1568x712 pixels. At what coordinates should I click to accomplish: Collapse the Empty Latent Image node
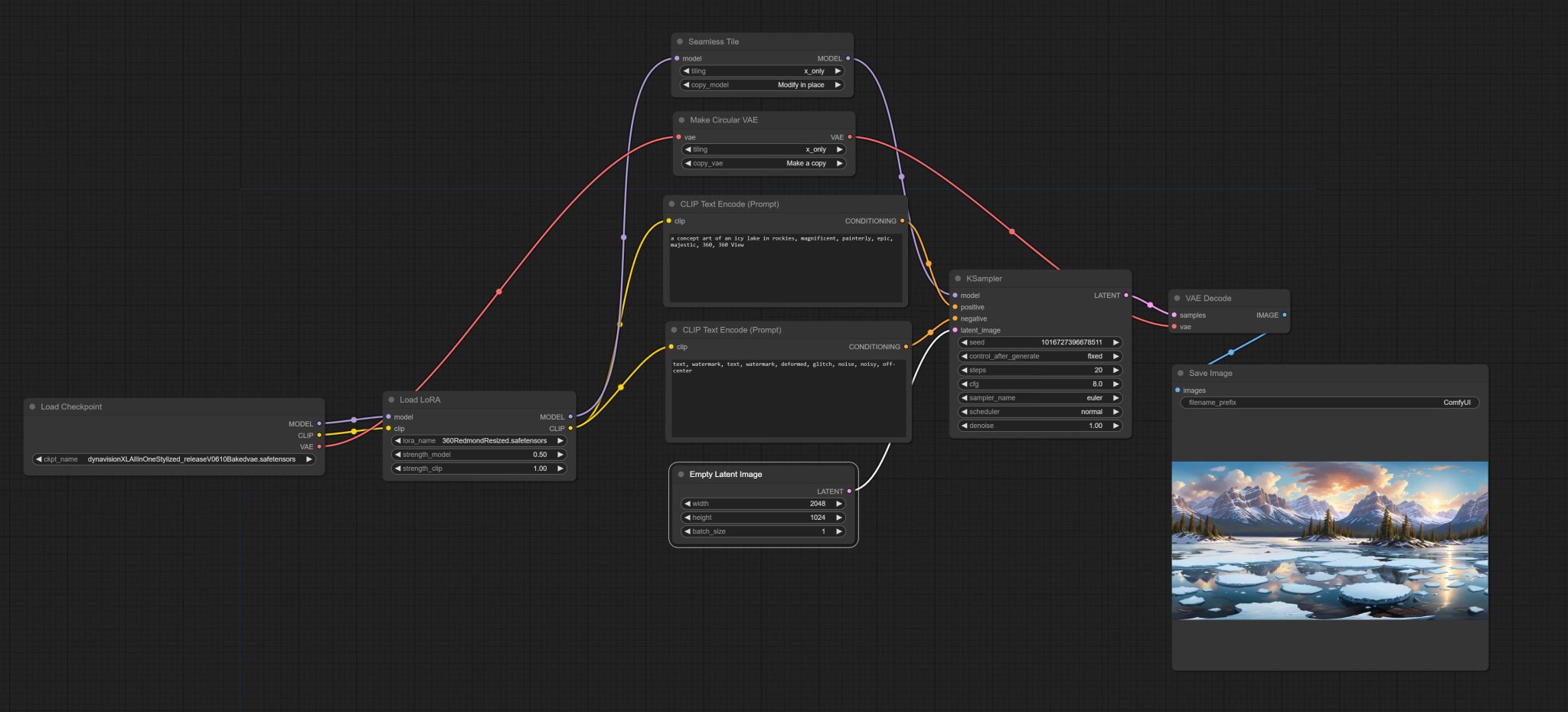point(681,475)
